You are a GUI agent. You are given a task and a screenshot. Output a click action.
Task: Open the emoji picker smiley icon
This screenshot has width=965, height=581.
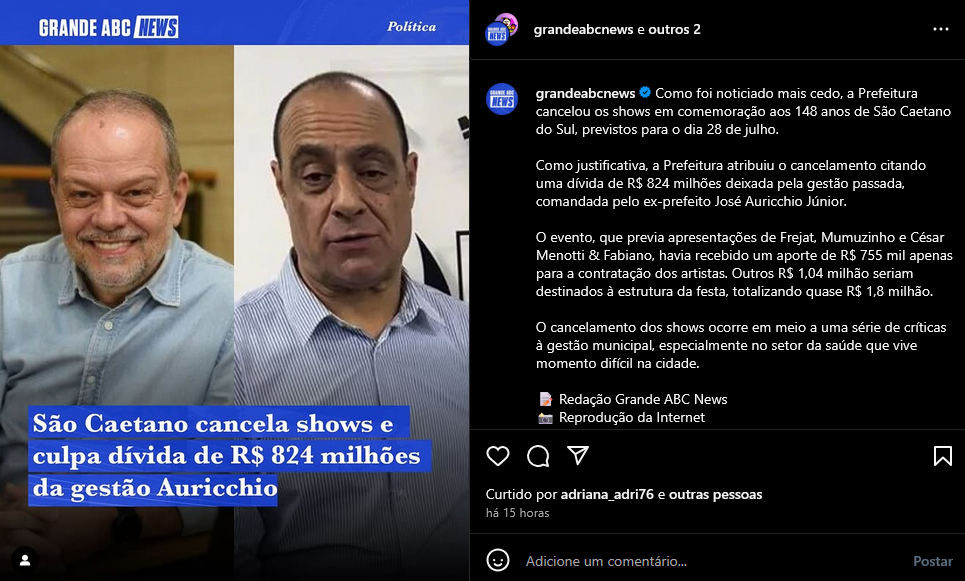(498, 561)
